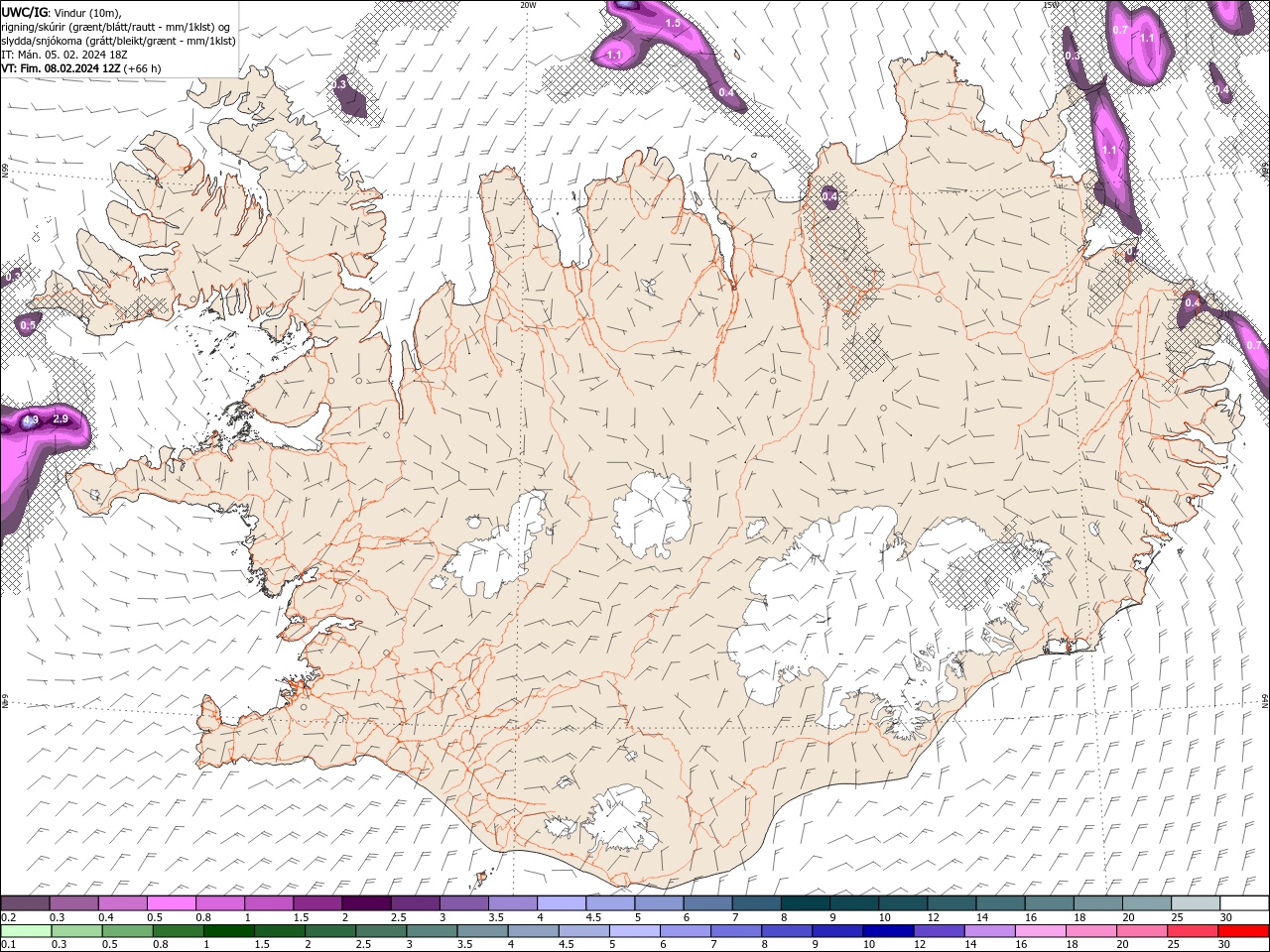Pick upper legend swatch between 1.5 and 2
The width and height of the screenshot is (1270, 952).
pyautogui.click(x=317, y=903)
